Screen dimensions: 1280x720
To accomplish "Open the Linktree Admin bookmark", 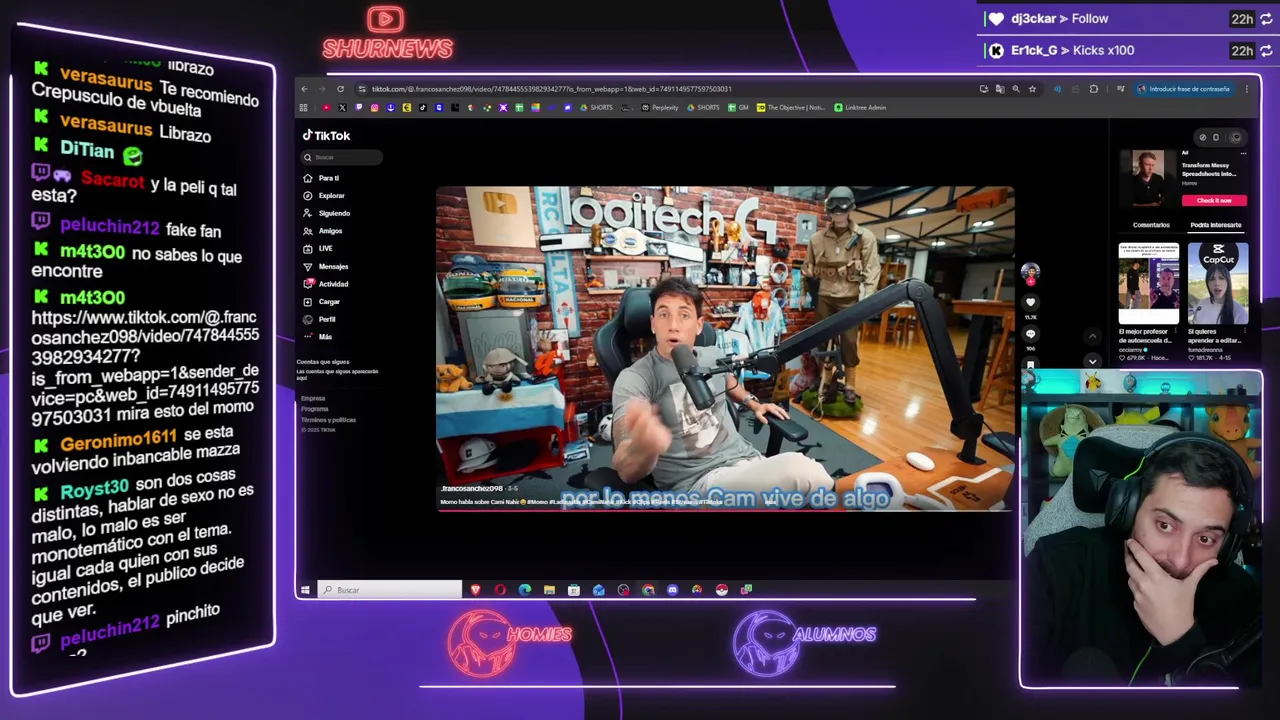I will (860, 108).
